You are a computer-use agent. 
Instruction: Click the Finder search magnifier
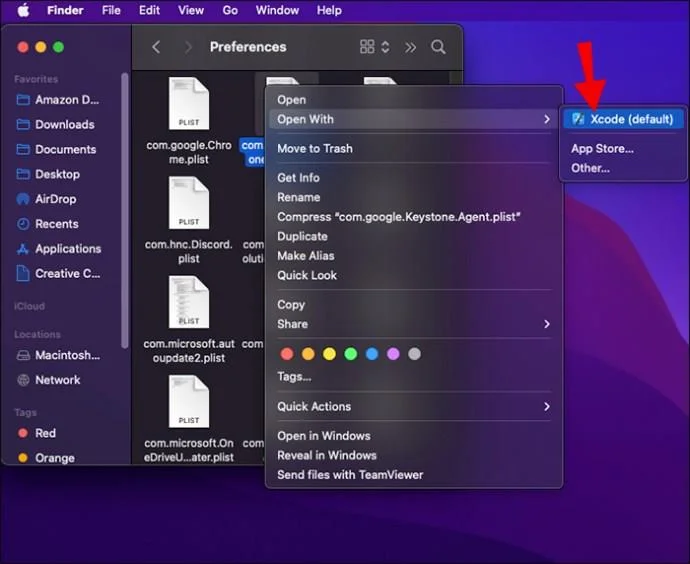tap(438, 47)
